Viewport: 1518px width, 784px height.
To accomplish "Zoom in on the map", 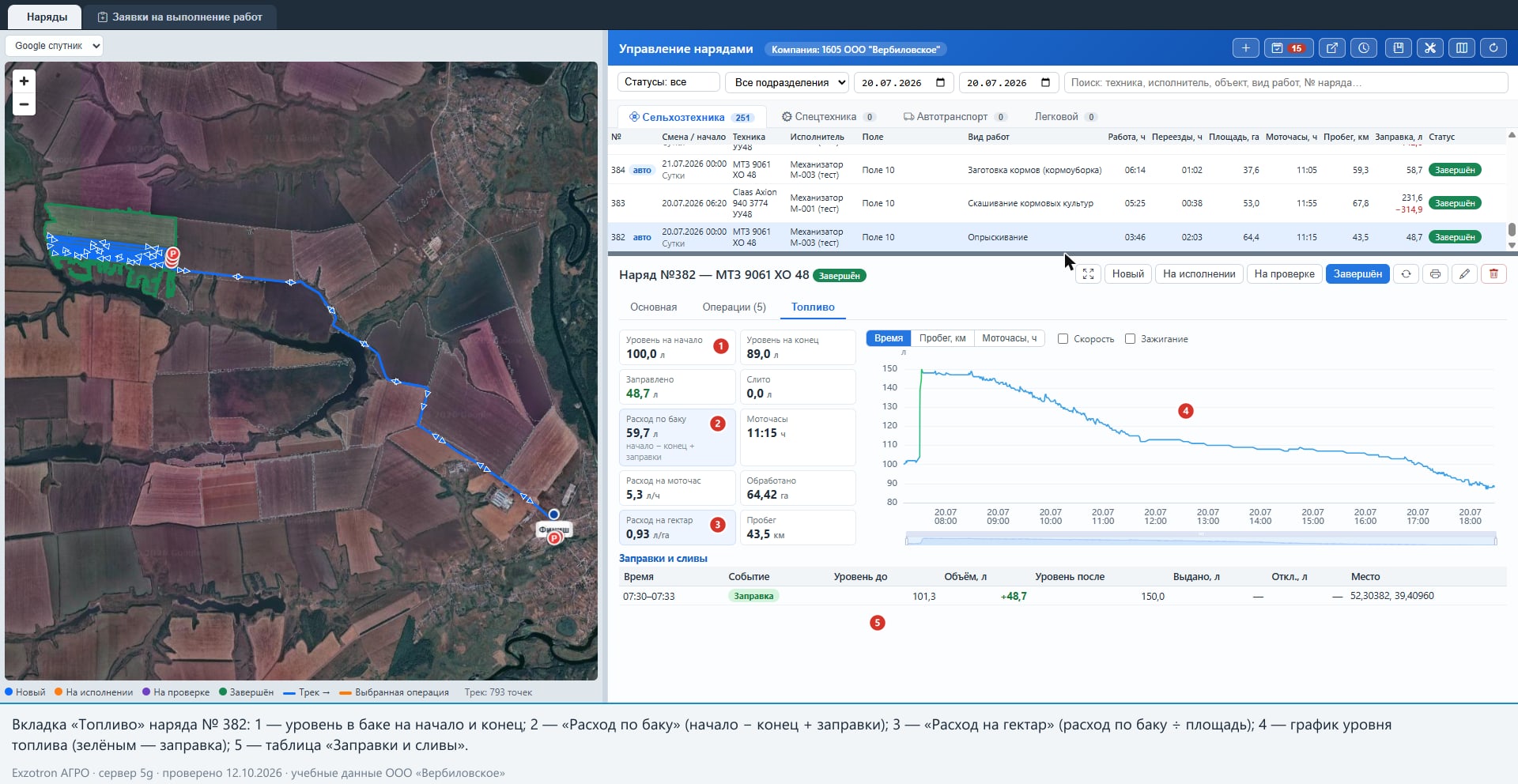I will click(24, 81).
